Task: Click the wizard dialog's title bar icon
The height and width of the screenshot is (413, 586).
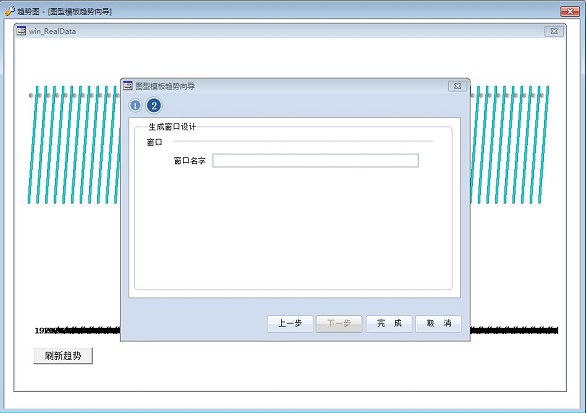Action: [x=128, y=86]
